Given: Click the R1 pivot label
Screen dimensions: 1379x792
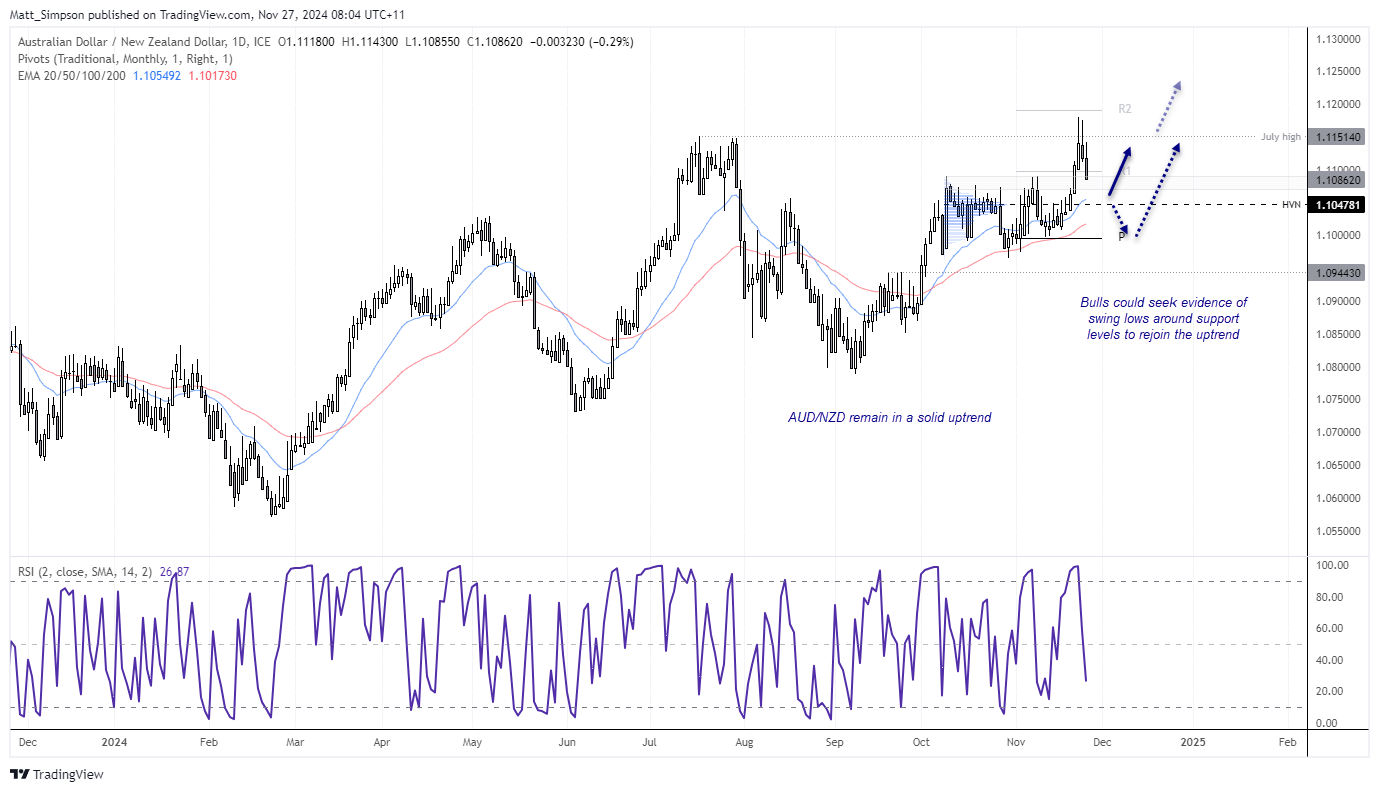Looking at the screenshot, I should 1123,171.
